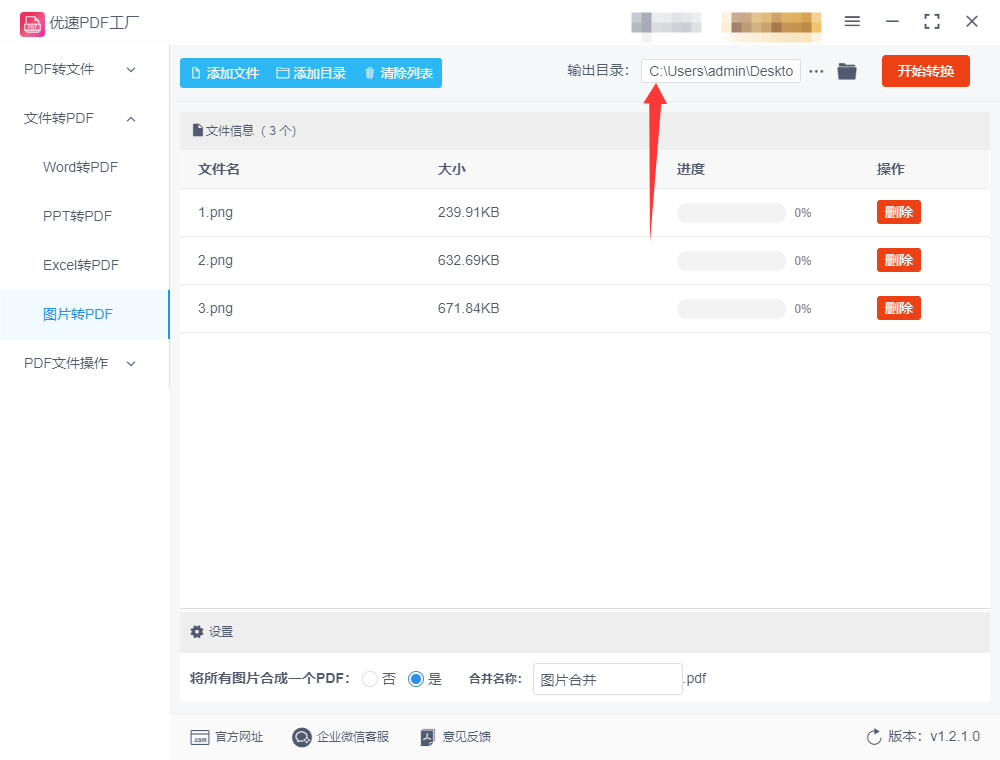Open the 企业微信客服 link
1000x760 pixels.
click(x=353, y=737)
